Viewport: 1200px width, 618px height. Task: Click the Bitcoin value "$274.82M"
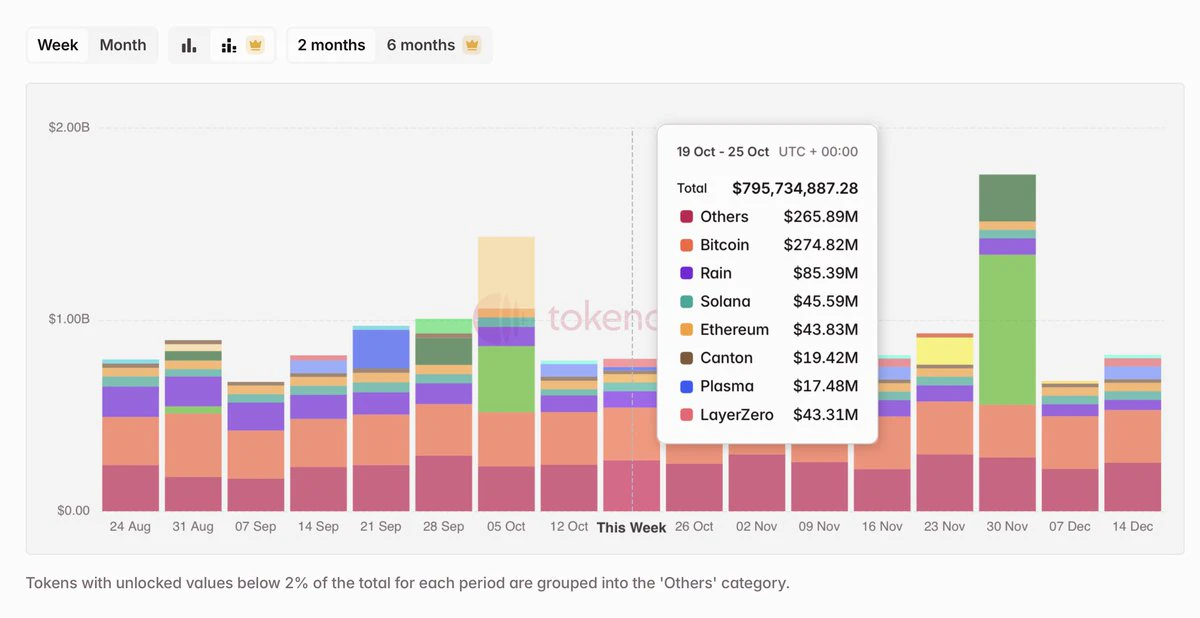[821, 245]
